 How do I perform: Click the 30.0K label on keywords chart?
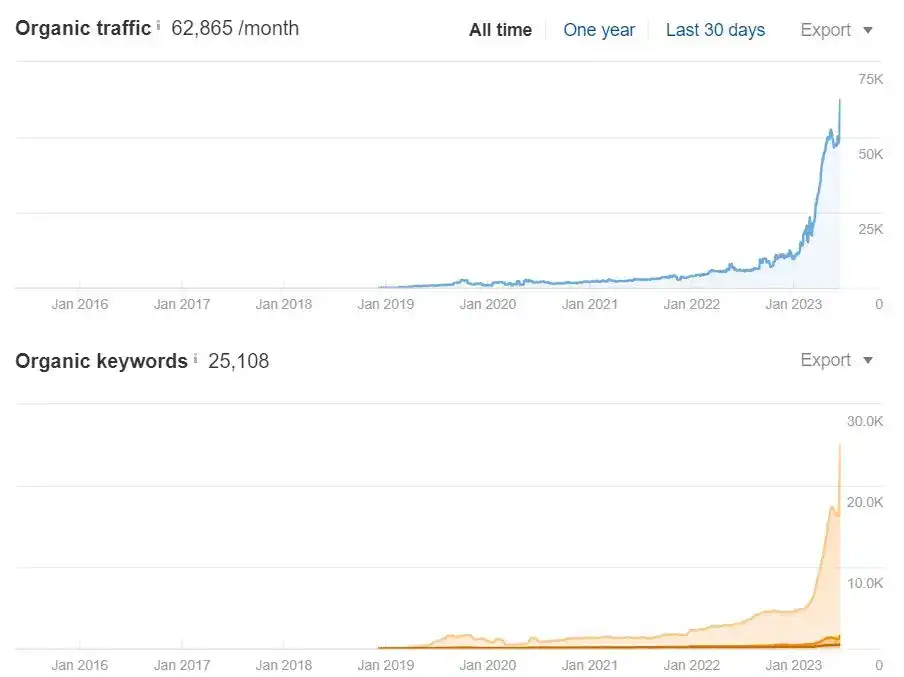[x=865, y=421]
